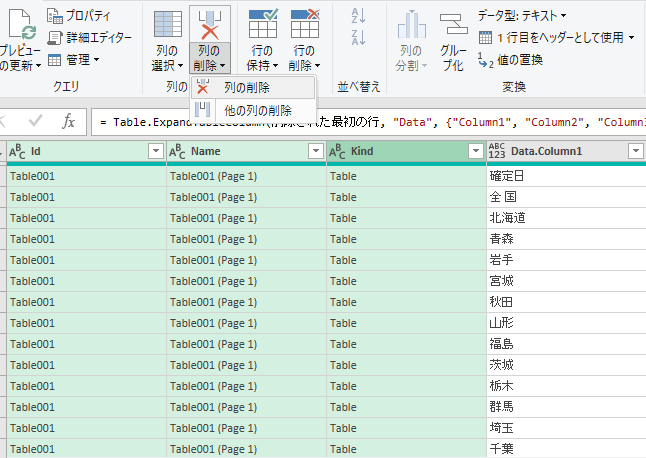Screen dimensions: 646x458
Task: Choose 列の削除 from the open dropdown menu
Action: pyautogui.click(x=245, y=88)
